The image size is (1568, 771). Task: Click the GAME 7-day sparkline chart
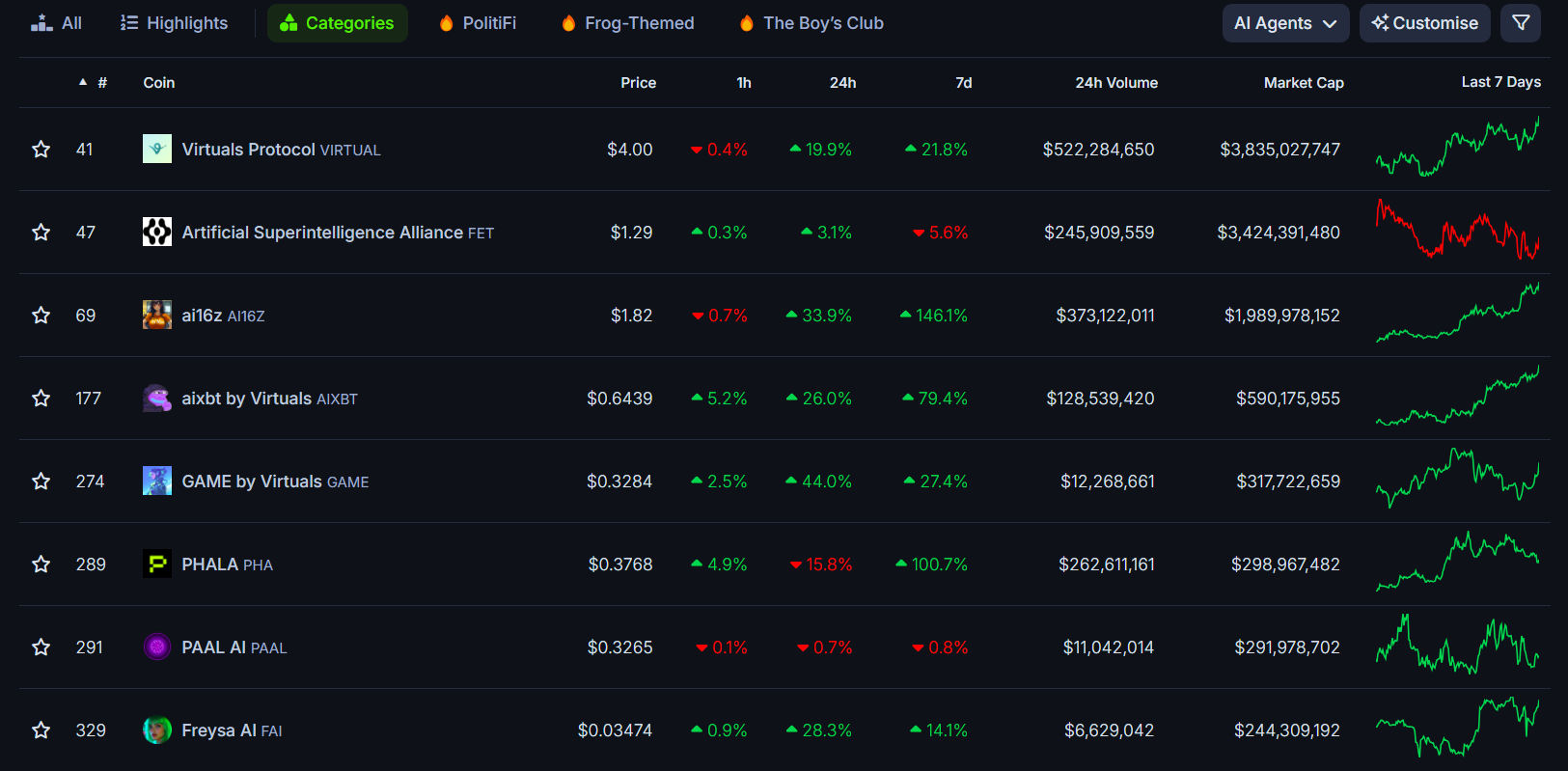click(1457, 479)
